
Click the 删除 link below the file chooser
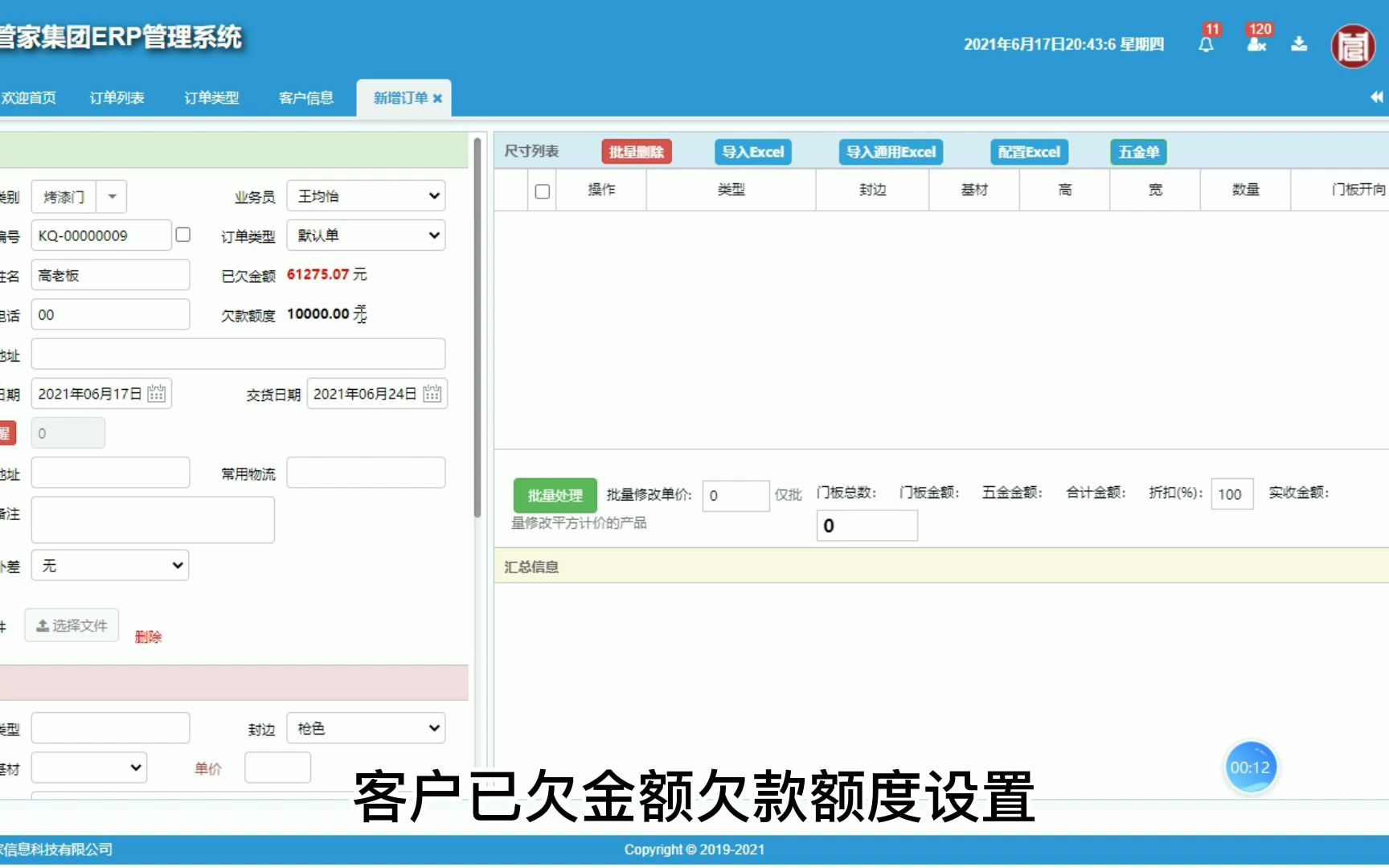pyautogui.click(x=147, y=636)
